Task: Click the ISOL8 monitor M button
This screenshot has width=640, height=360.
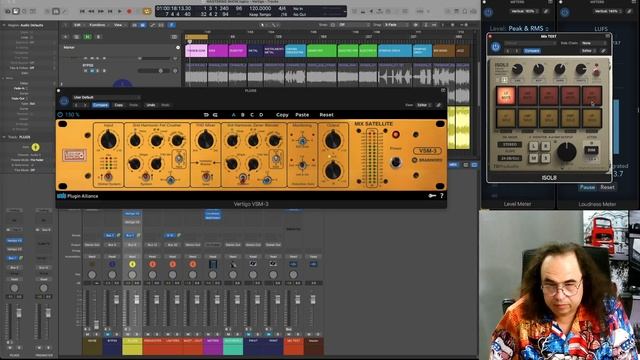Action: (x=533, y=158)
